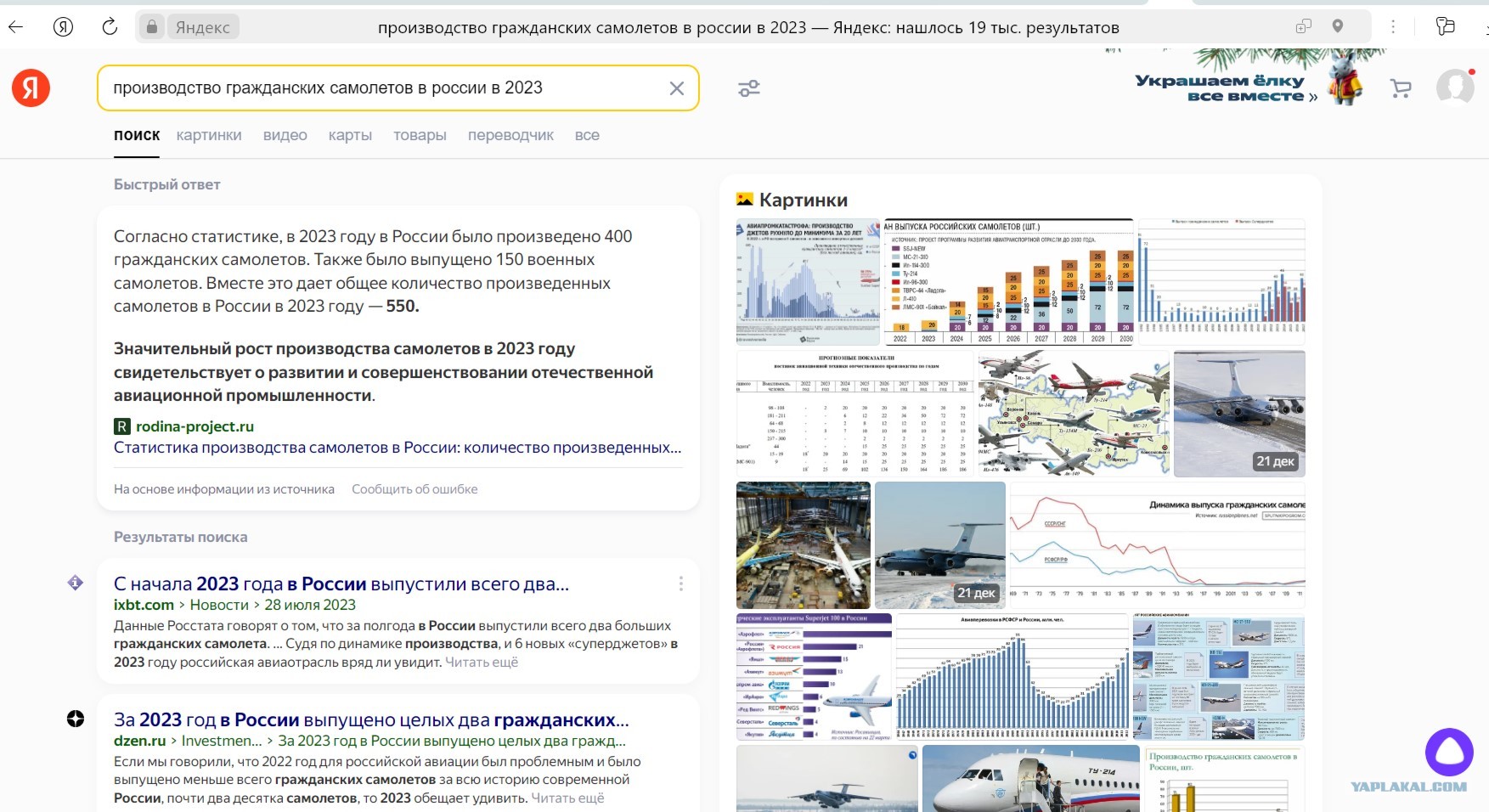This screenshot has width=1489, height=812.
Task: Switch to the карты tab
Action: [350, 135]
